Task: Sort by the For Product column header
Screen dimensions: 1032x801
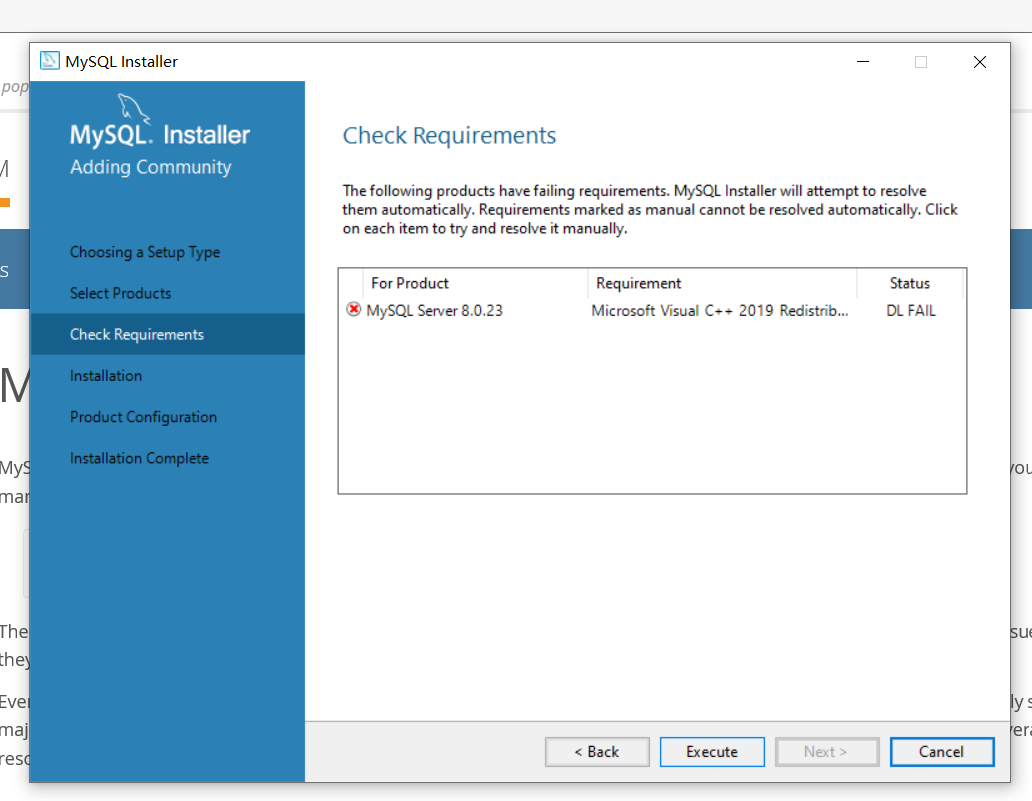Action: pos(475,283)
